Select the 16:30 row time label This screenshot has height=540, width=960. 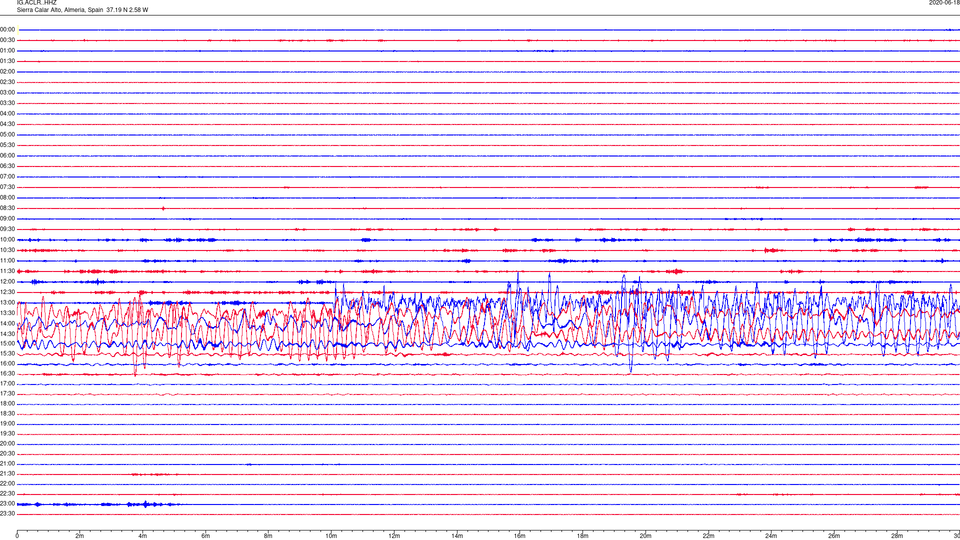click(x=7, y=373)
